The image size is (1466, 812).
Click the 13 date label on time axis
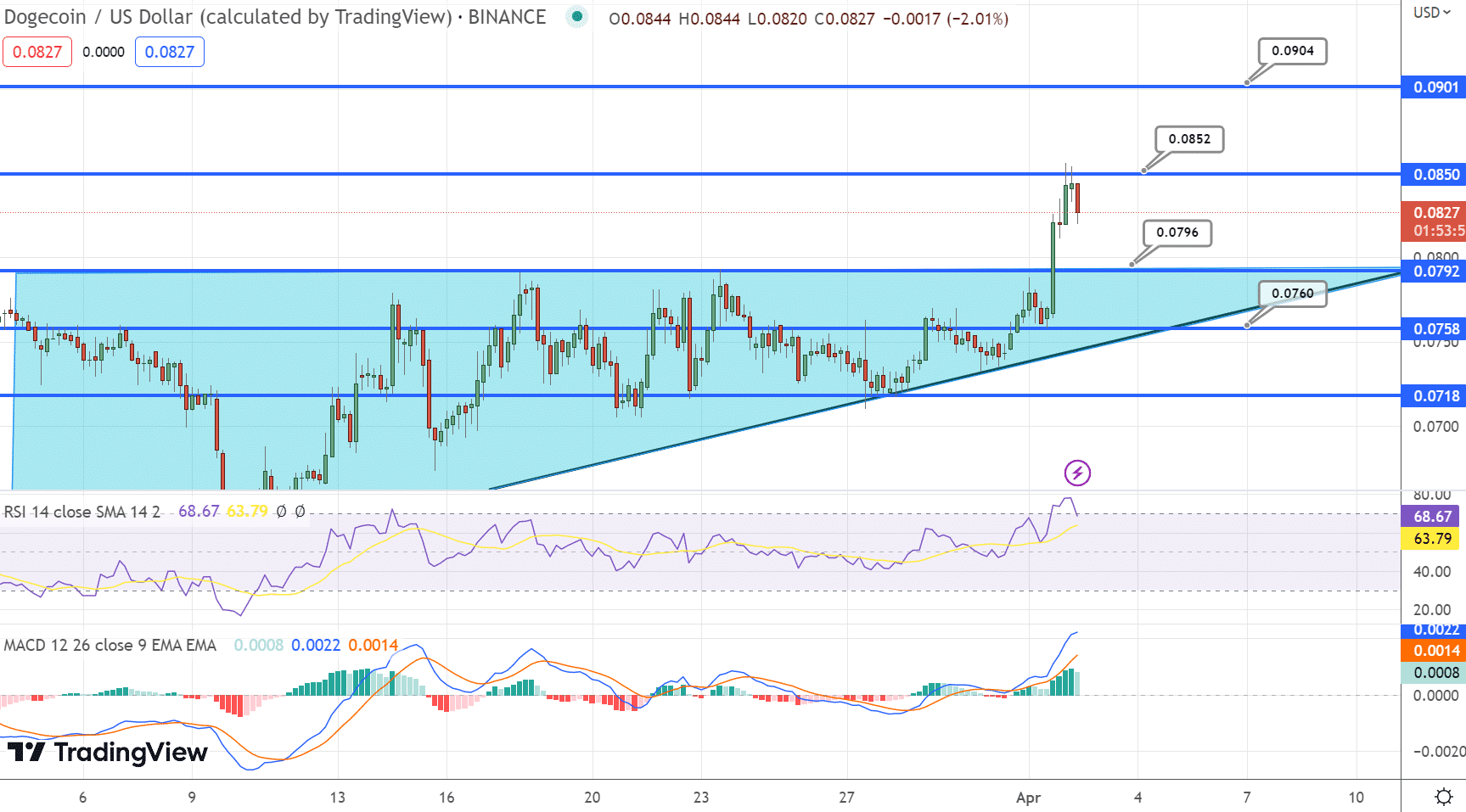(x=337, y=798)
